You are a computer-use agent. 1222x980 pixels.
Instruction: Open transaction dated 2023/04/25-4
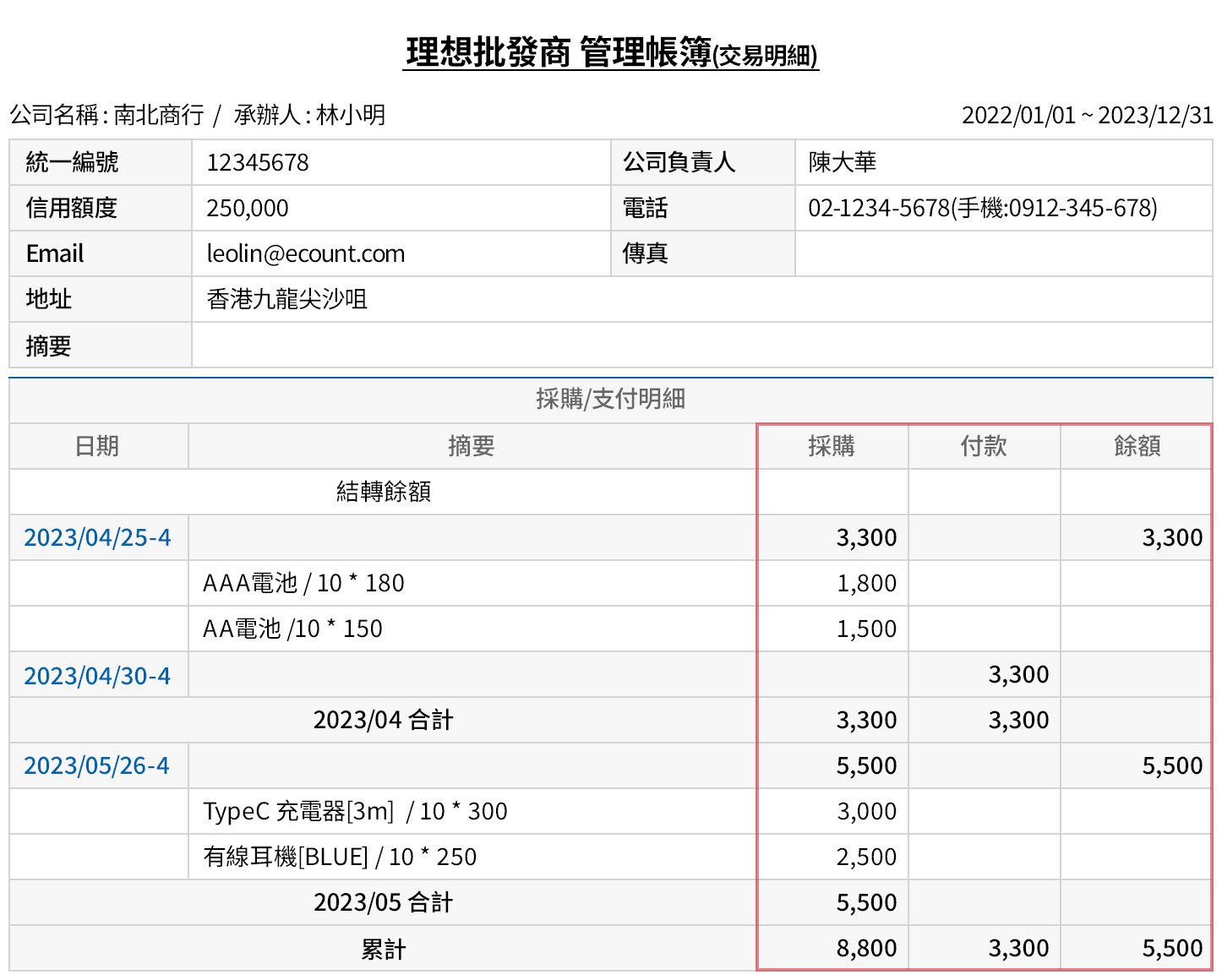coord(97,537)
